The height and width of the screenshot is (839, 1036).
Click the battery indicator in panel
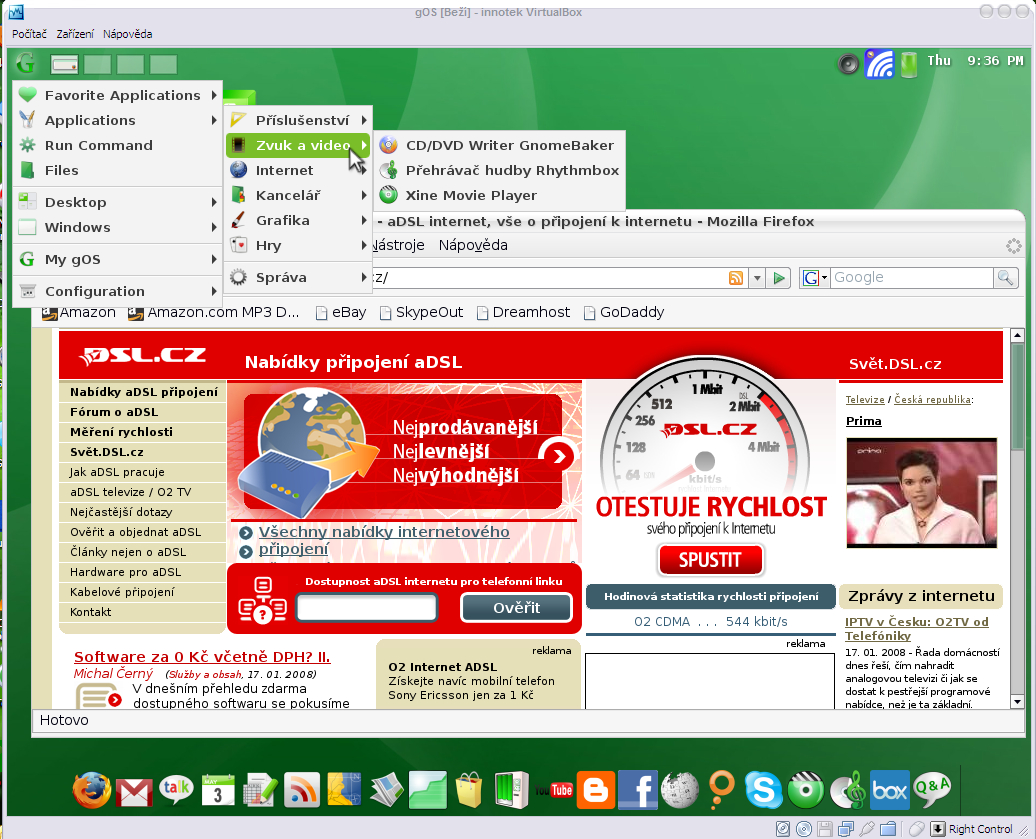909,64
